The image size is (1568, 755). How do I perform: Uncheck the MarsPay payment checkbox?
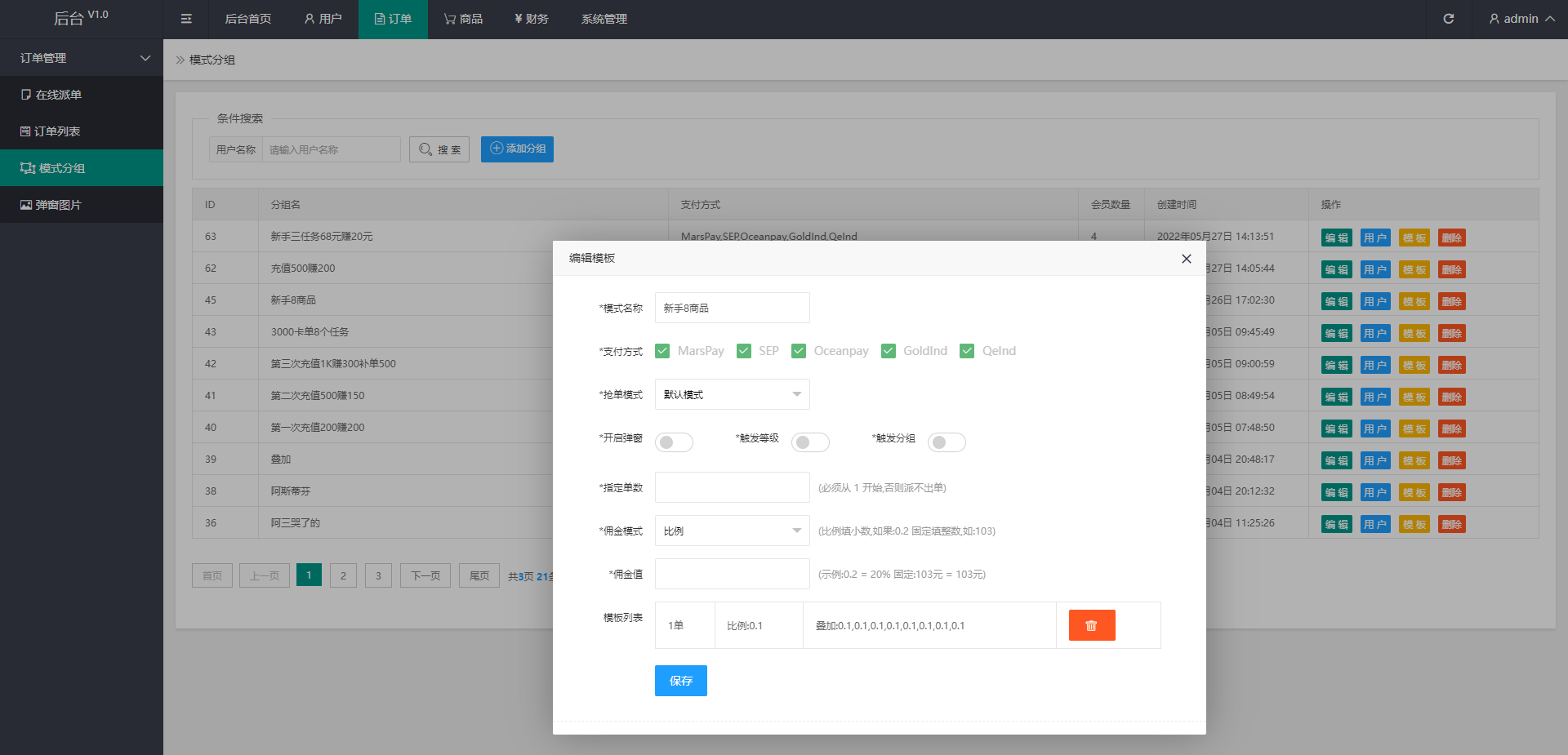coord(662,351)
